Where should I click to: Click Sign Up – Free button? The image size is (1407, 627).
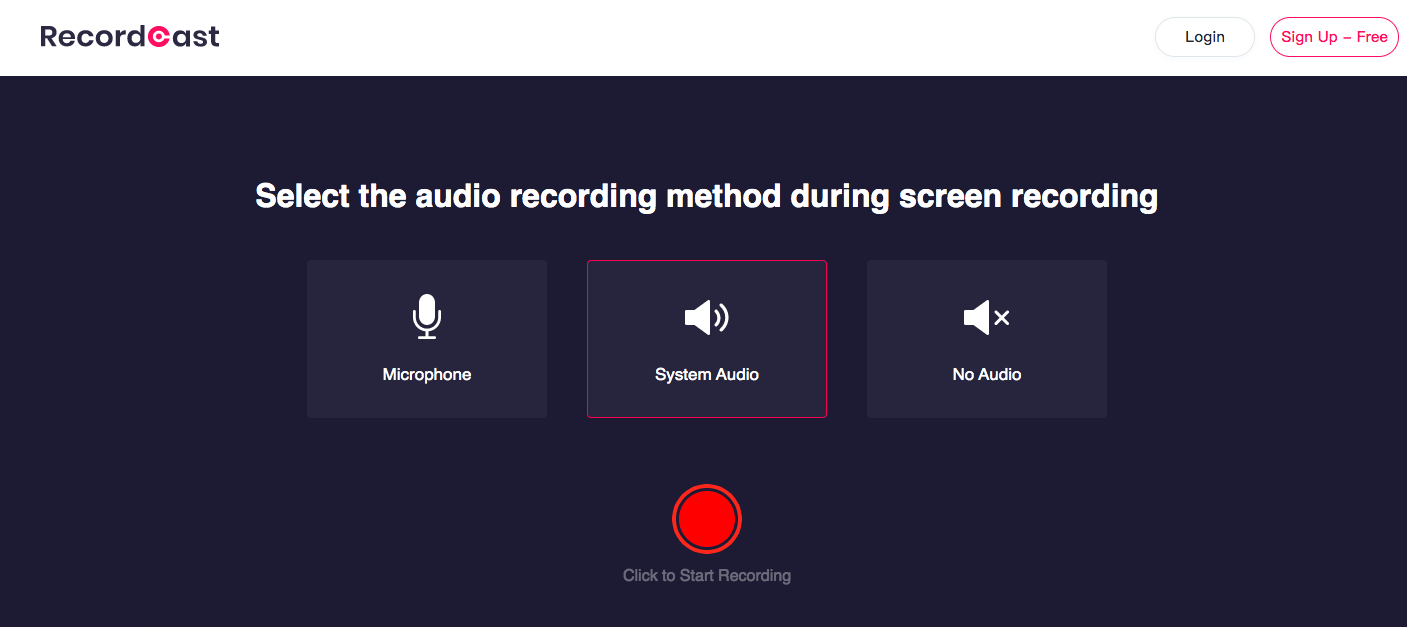[1334, 37]
